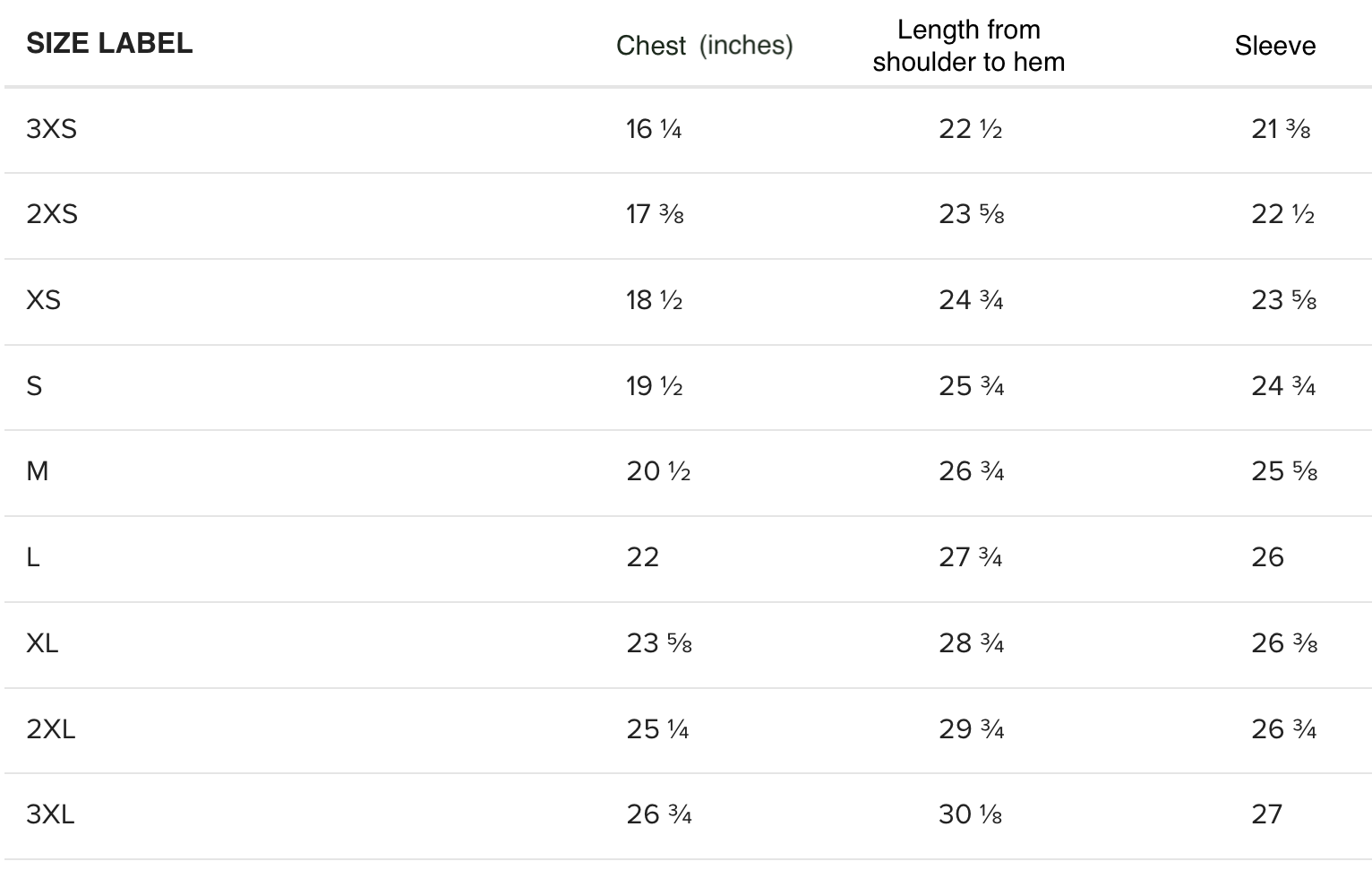1372x887 pixels.
Task: Select the 23 ⅝ chest value for XL
Action: click(x=659, y=642)
